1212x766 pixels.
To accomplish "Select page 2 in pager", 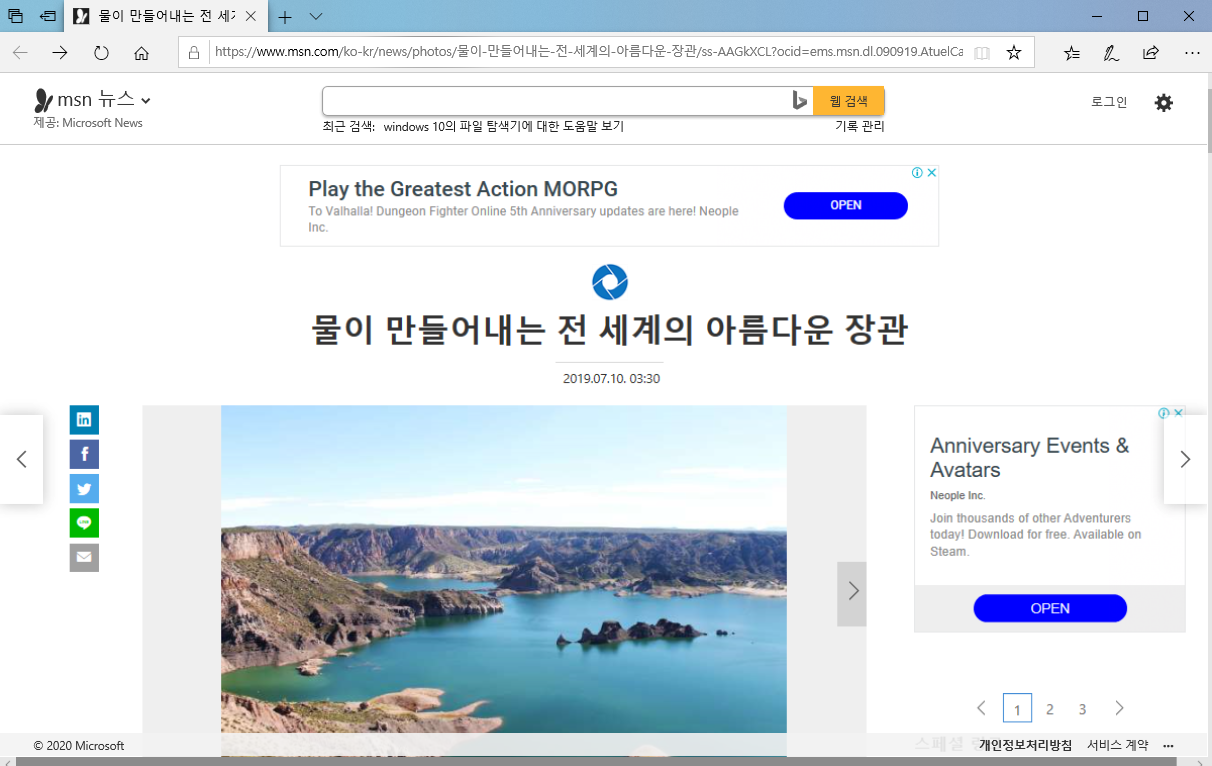I will pyautogui.click(x=1050, y=709).
